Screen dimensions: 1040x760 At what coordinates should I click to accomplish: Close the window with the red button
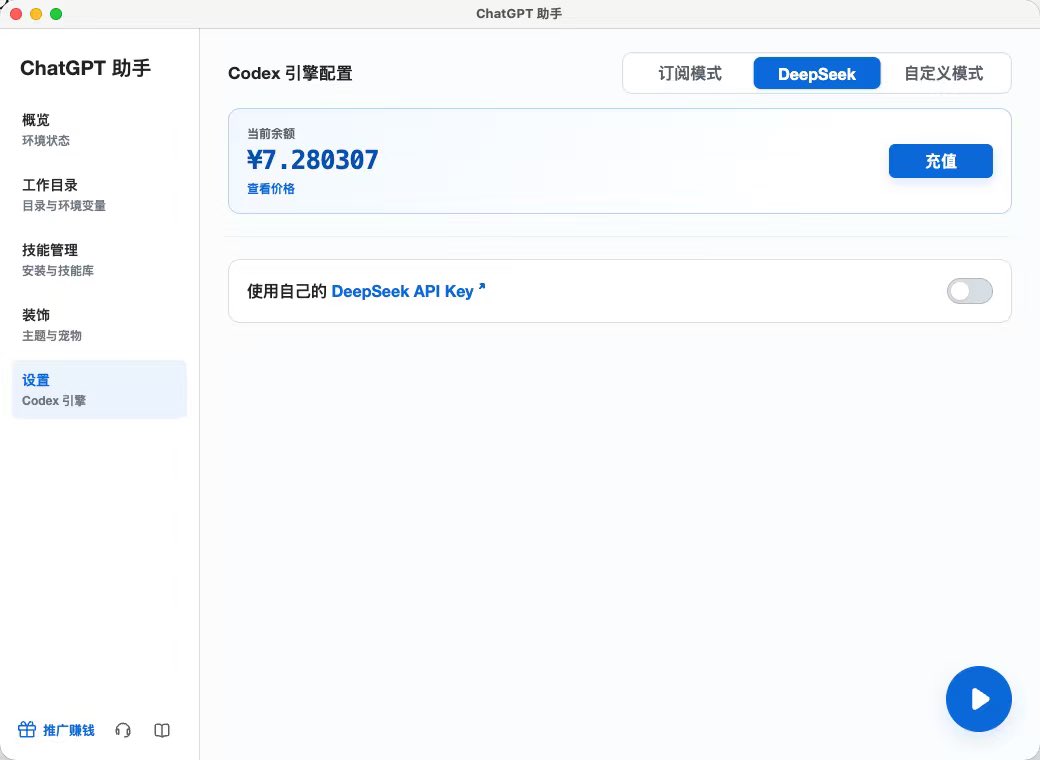(x=16, y=13)
